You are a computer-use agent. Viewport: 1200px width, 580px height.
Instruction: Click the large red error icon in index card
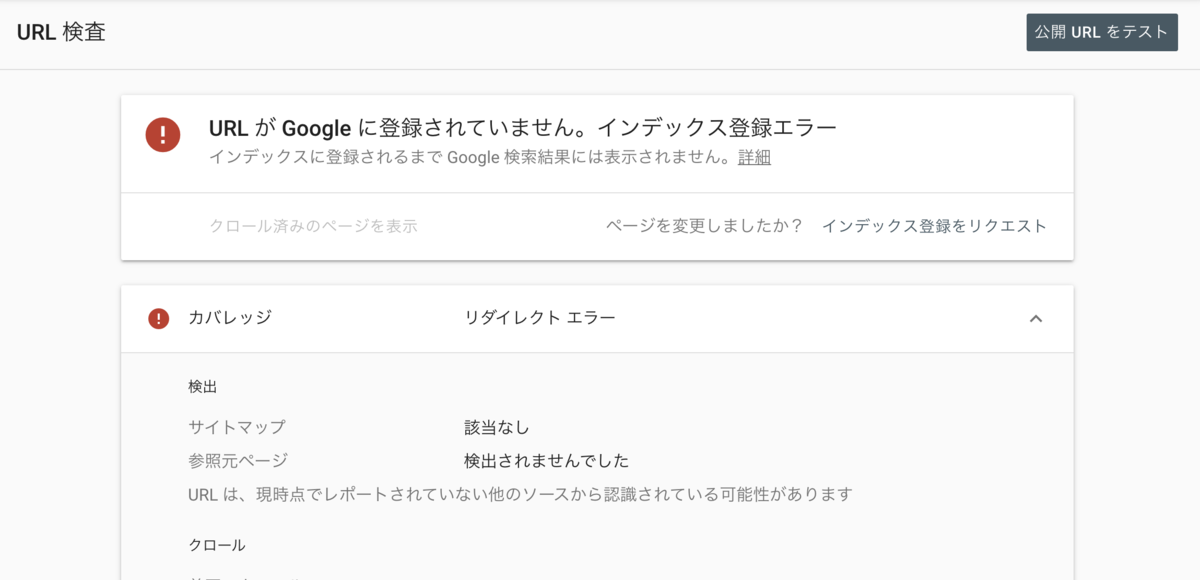[x=163, y=134]
